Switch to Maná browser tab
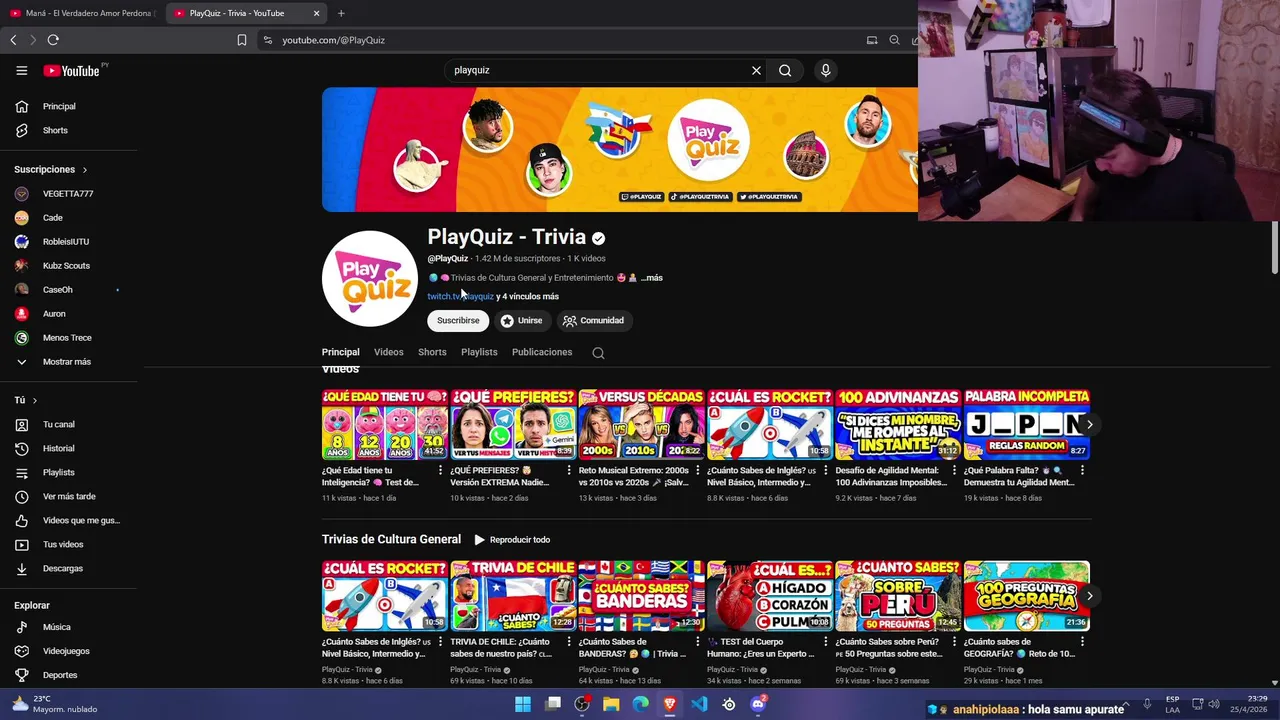The height and width of the screenshot is (720, 1280). [x=82, y=13]
